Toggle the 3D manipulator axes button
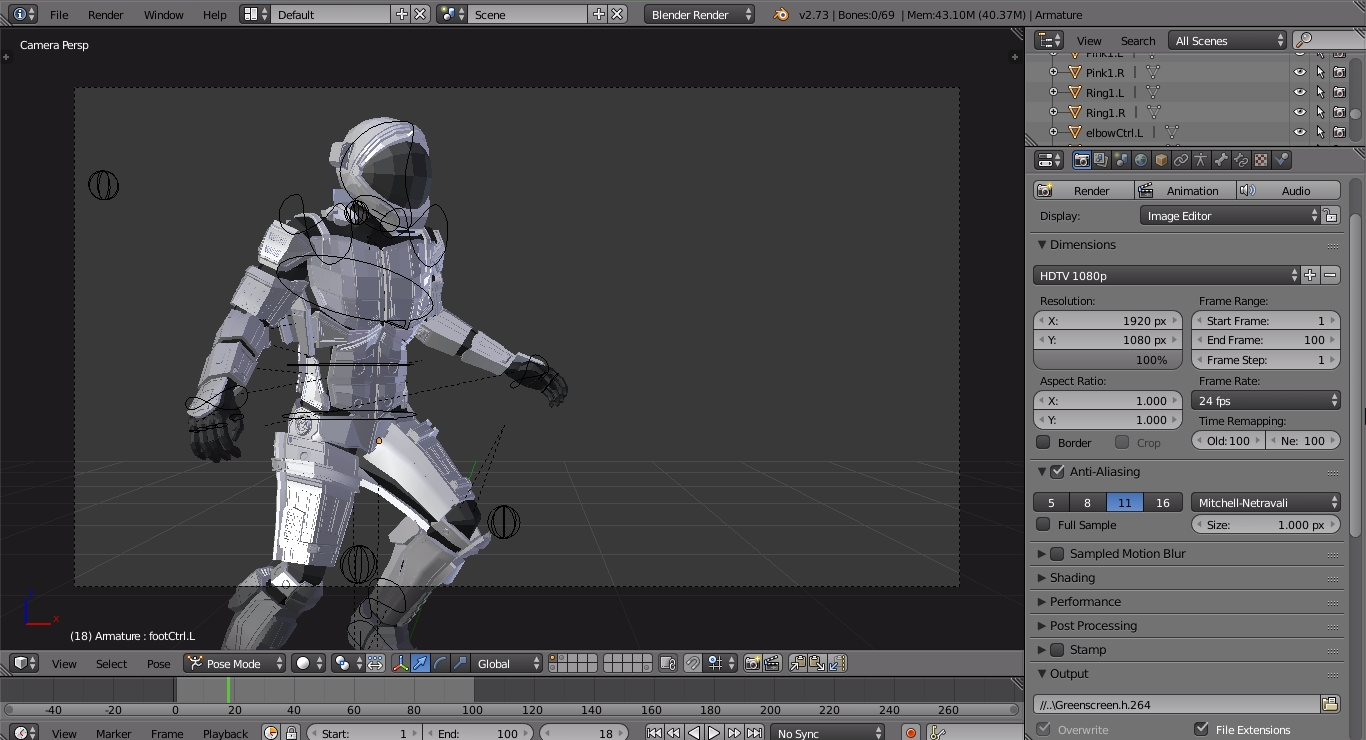 400,663
